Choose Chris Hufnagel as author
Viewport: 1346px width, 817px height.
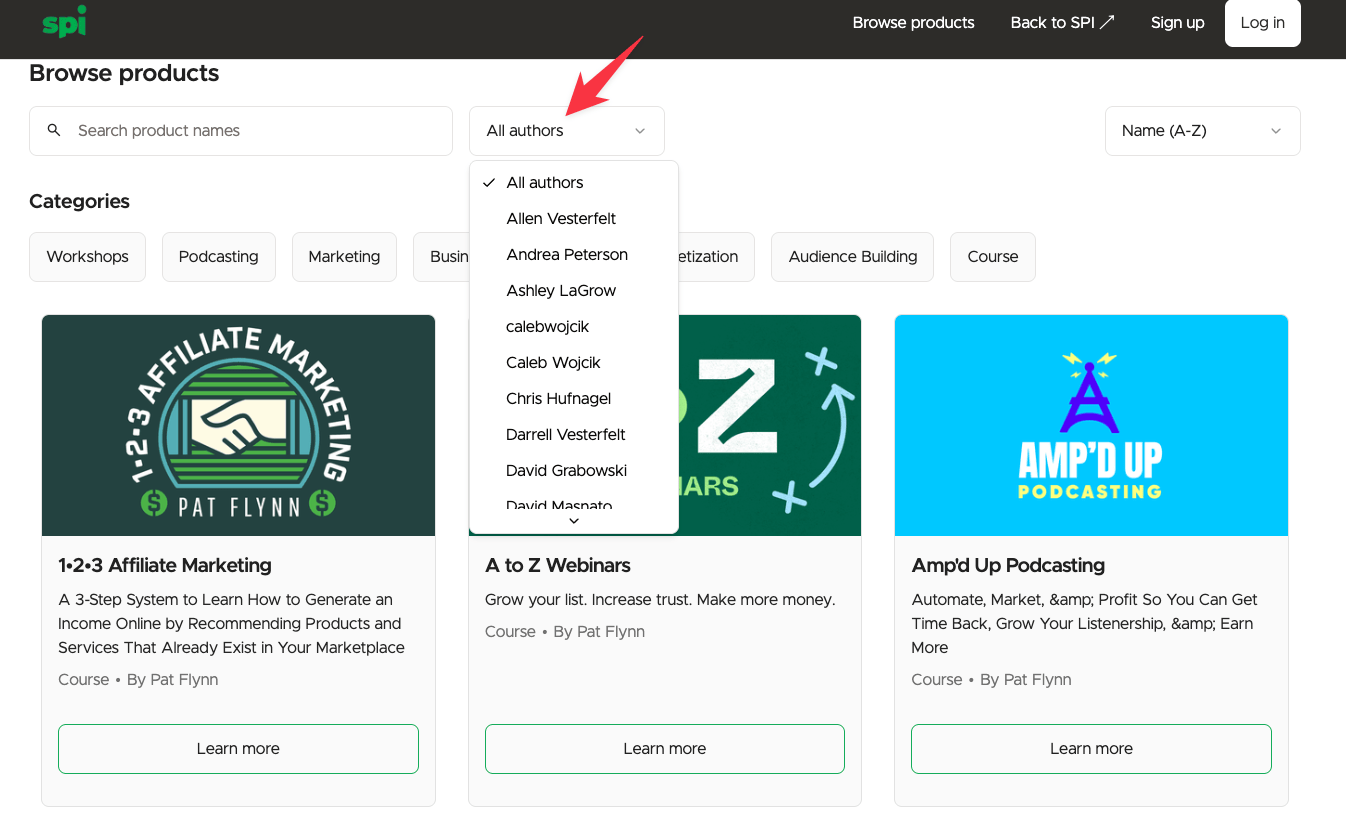[558, 399]
